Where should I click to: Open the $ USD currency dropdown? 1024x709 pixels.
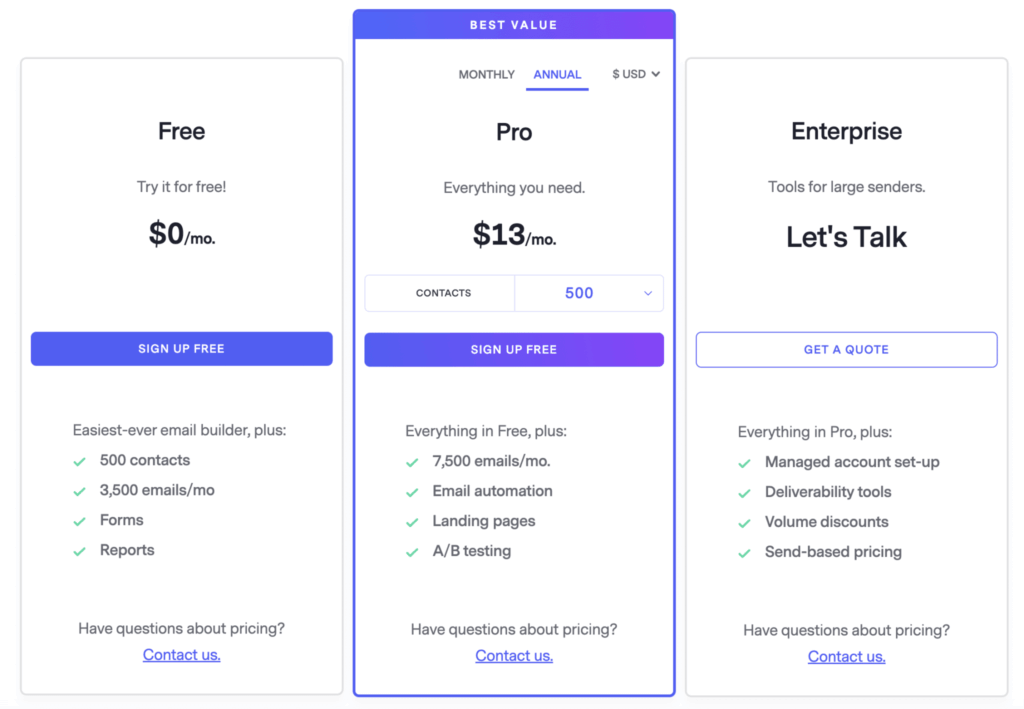[x=636, y=74]
